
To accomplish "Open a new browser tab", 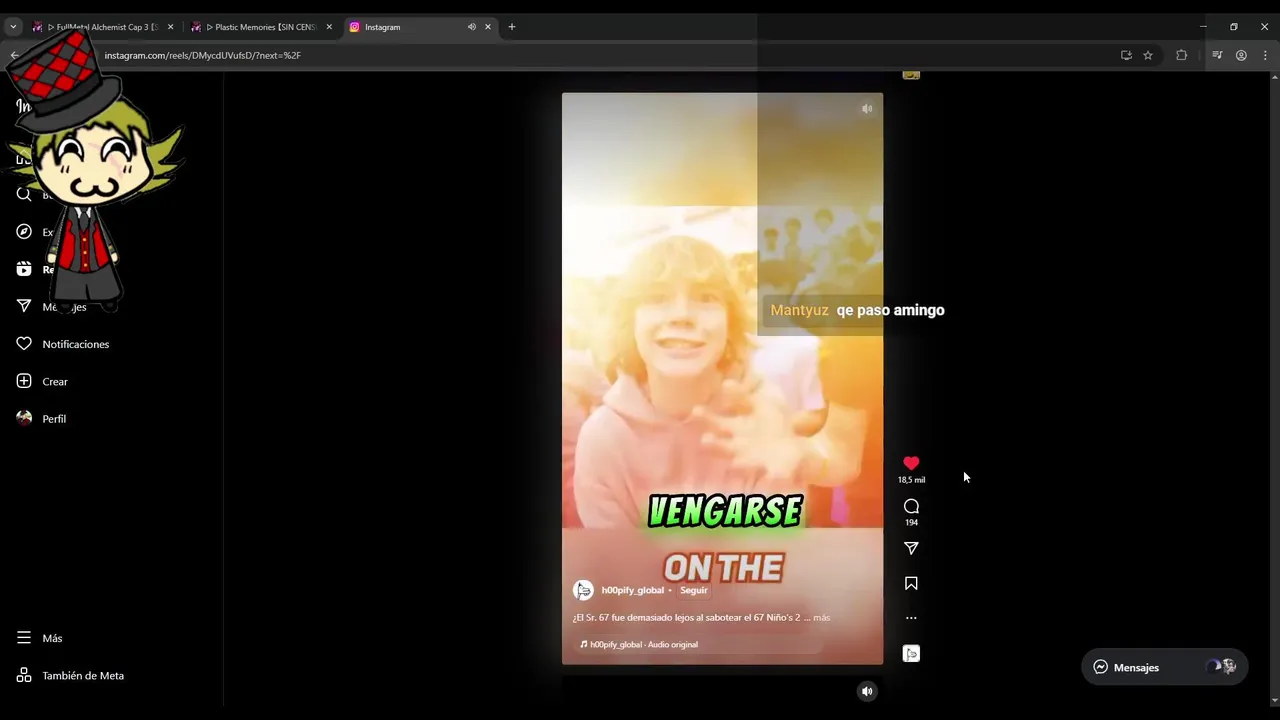I will (512, 27).
